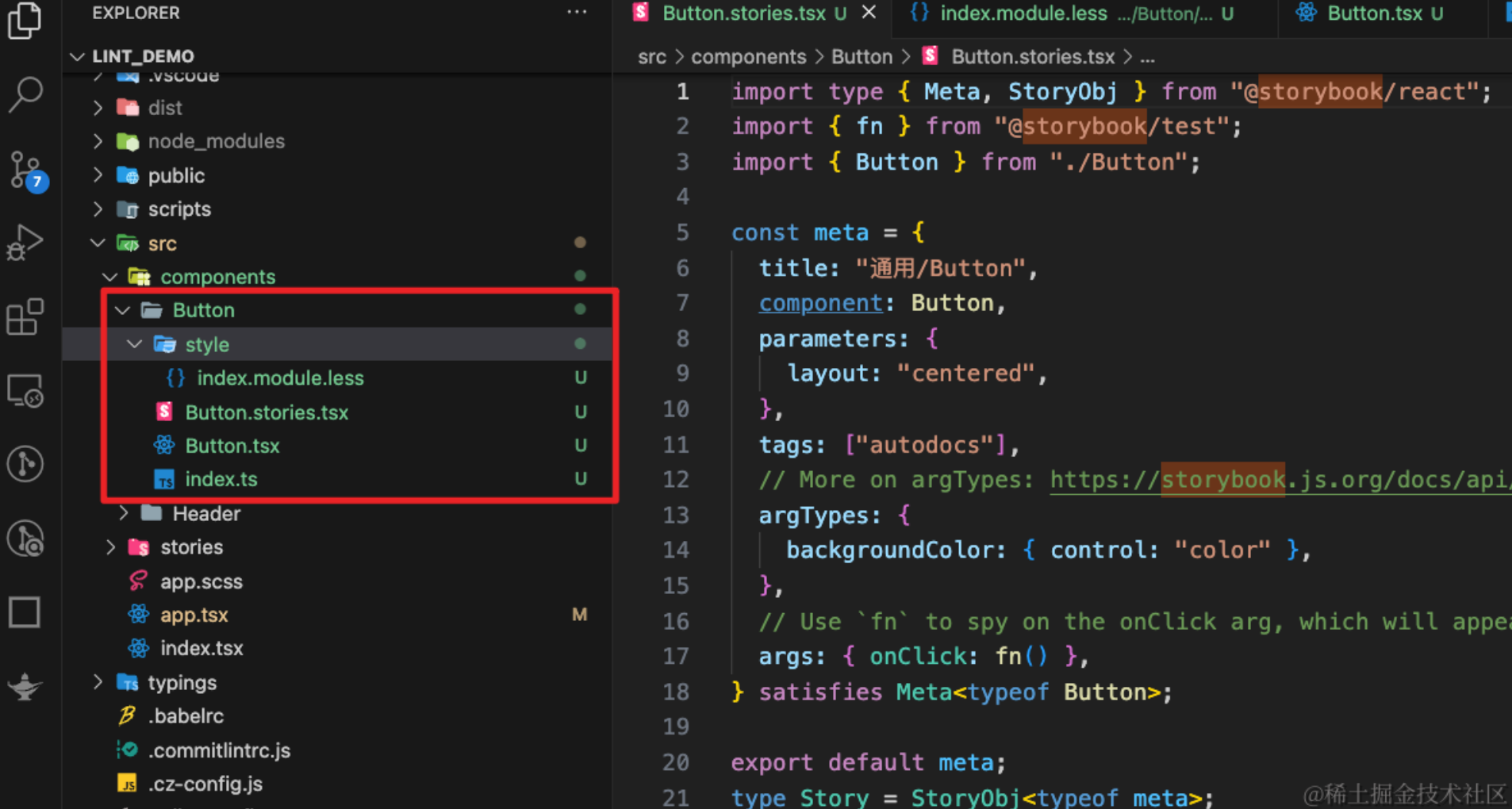Open Button.stories.tsx in the file tree
The image size is (1512, 809).
click(x=267, y=412)
